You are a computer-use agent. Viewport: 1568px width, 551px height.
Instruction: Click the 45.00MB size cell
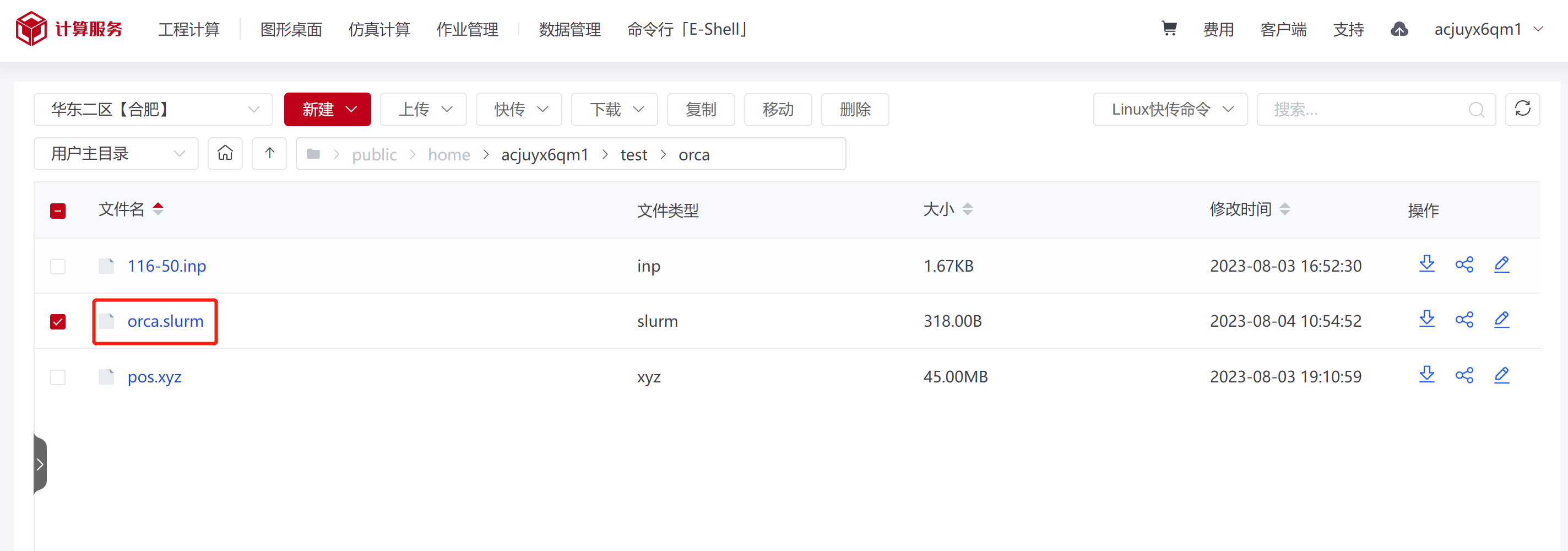[956, 377]
